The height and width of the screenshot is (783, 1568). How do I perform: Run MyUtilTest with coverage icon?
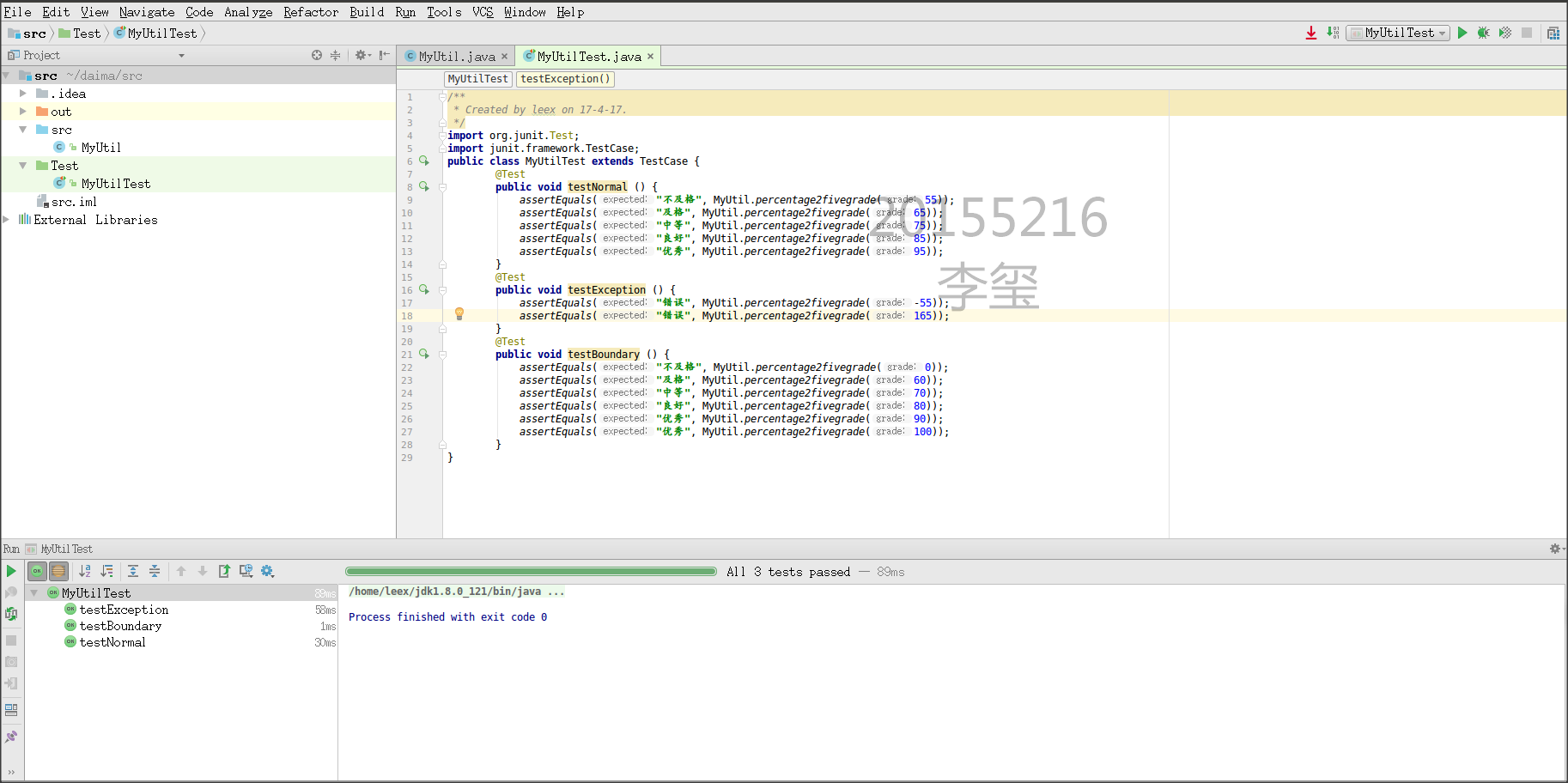pos(1505,33)
